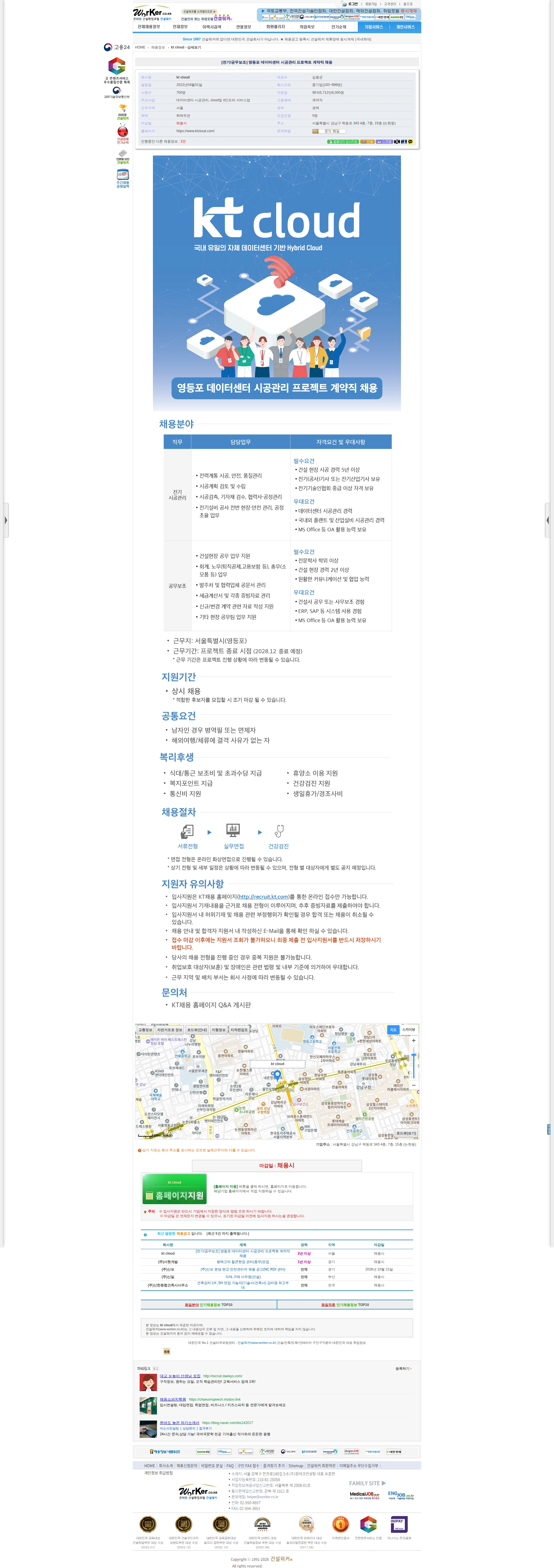Viewport: 554px width, 1568px height.
Task: Zoom out the map with minus button
Action: (x=413, y=1085)
